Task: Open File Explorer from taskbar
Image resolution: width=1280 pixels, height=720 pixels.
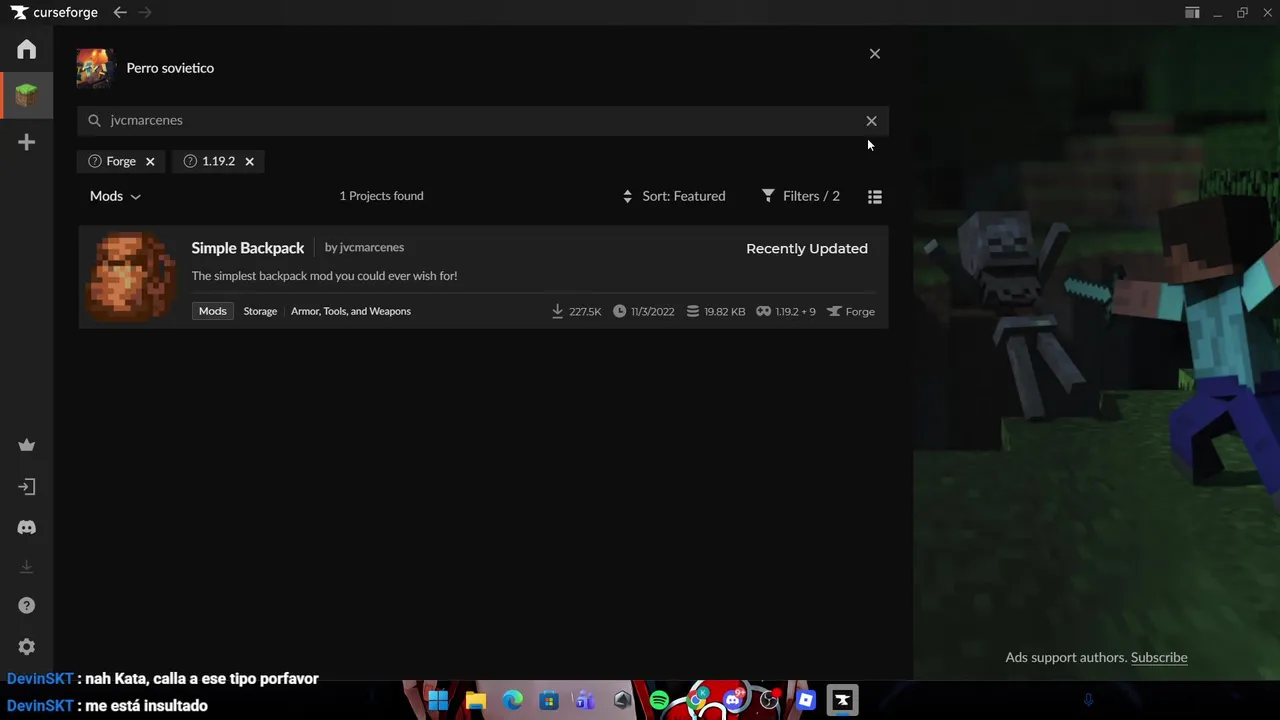Action: pos(475,701)
